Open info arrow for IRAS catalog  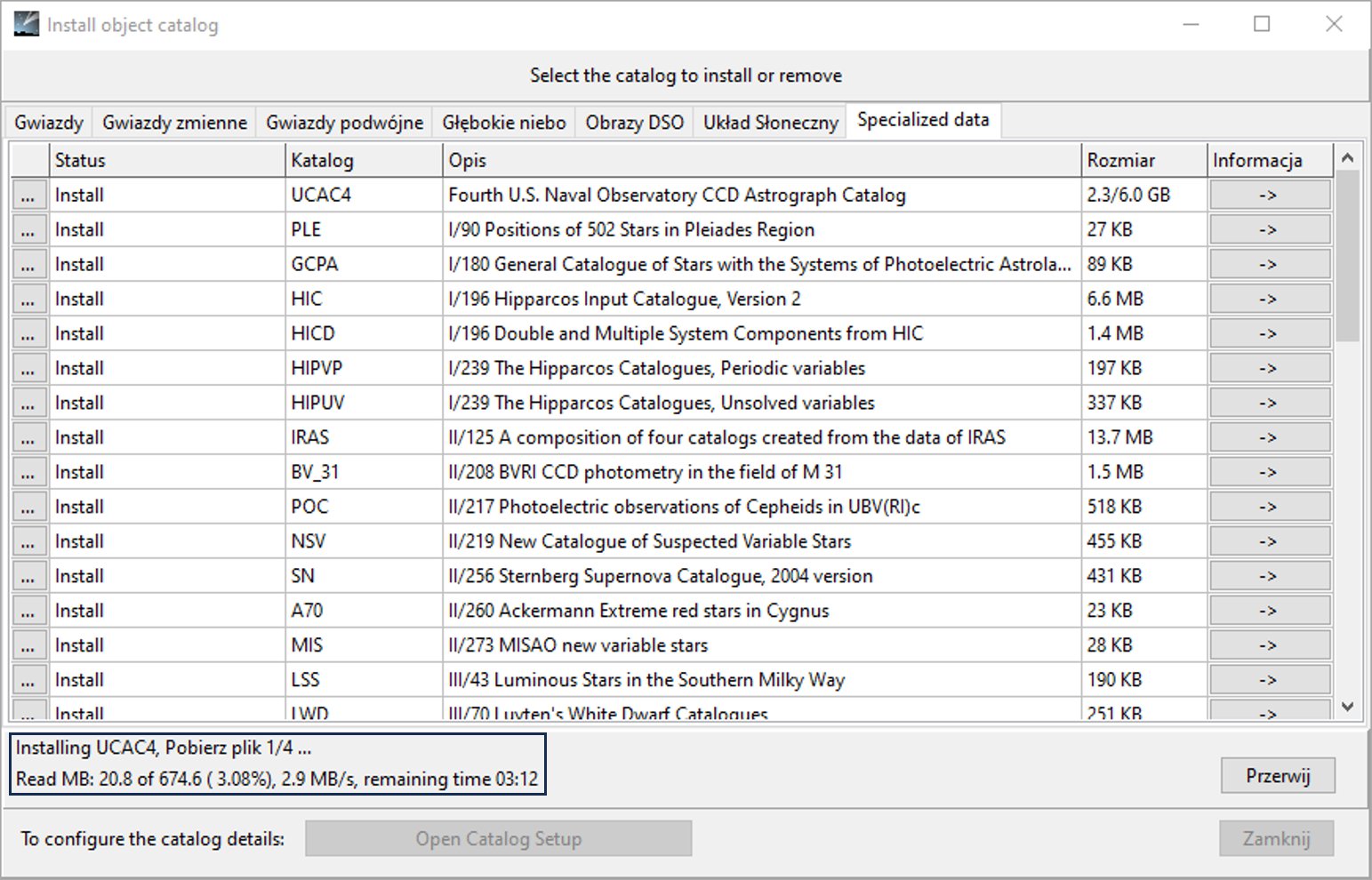1269,437
